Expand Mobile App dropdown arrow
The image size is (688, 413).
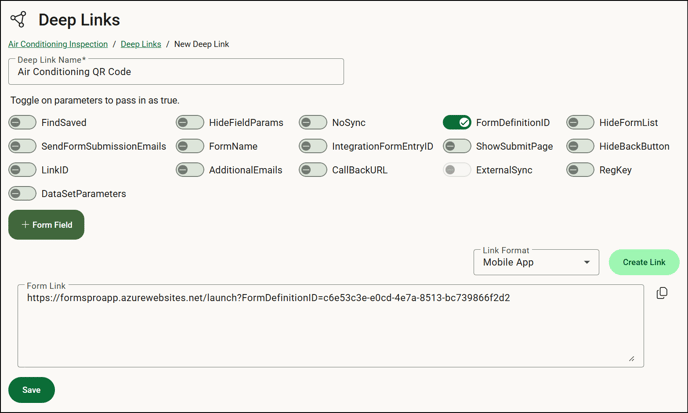point(587,262)
